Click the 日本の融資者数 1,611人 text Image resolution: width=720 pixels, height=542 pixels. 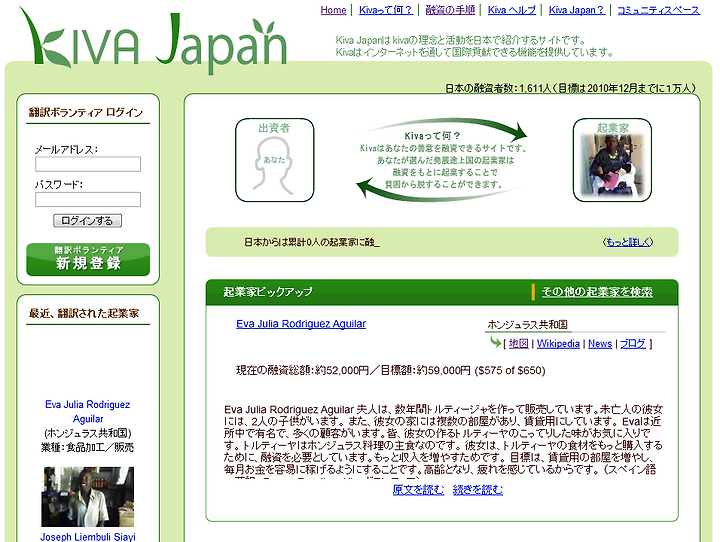571,88
